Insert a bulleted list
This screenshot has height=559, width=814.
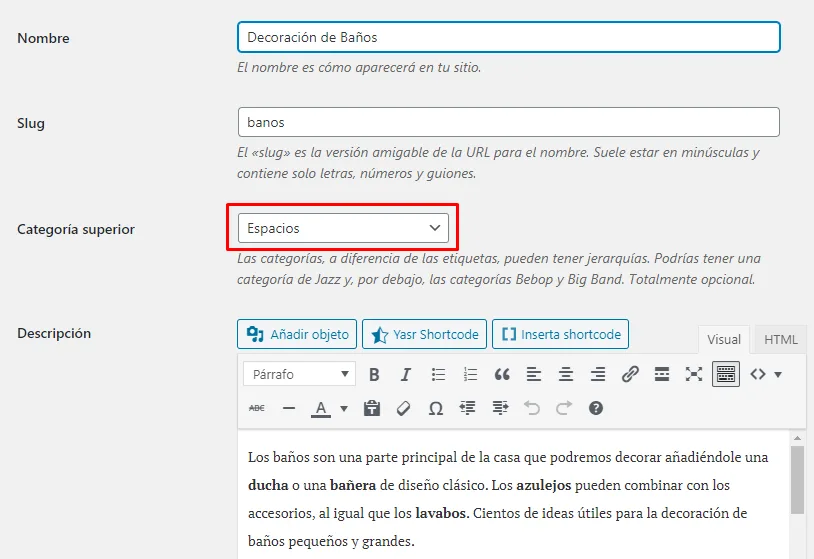pyautogui.click(x=438, y=375)
